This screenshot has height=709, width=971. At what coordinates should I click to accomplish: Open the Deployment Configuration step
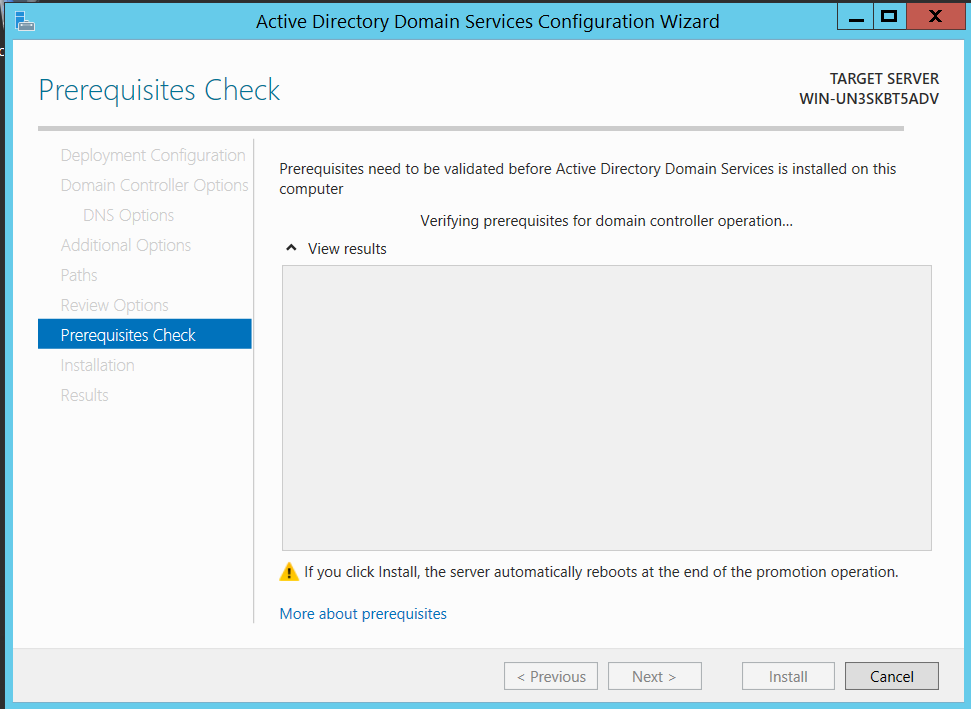pyautogui.click(x=153, y=155)
